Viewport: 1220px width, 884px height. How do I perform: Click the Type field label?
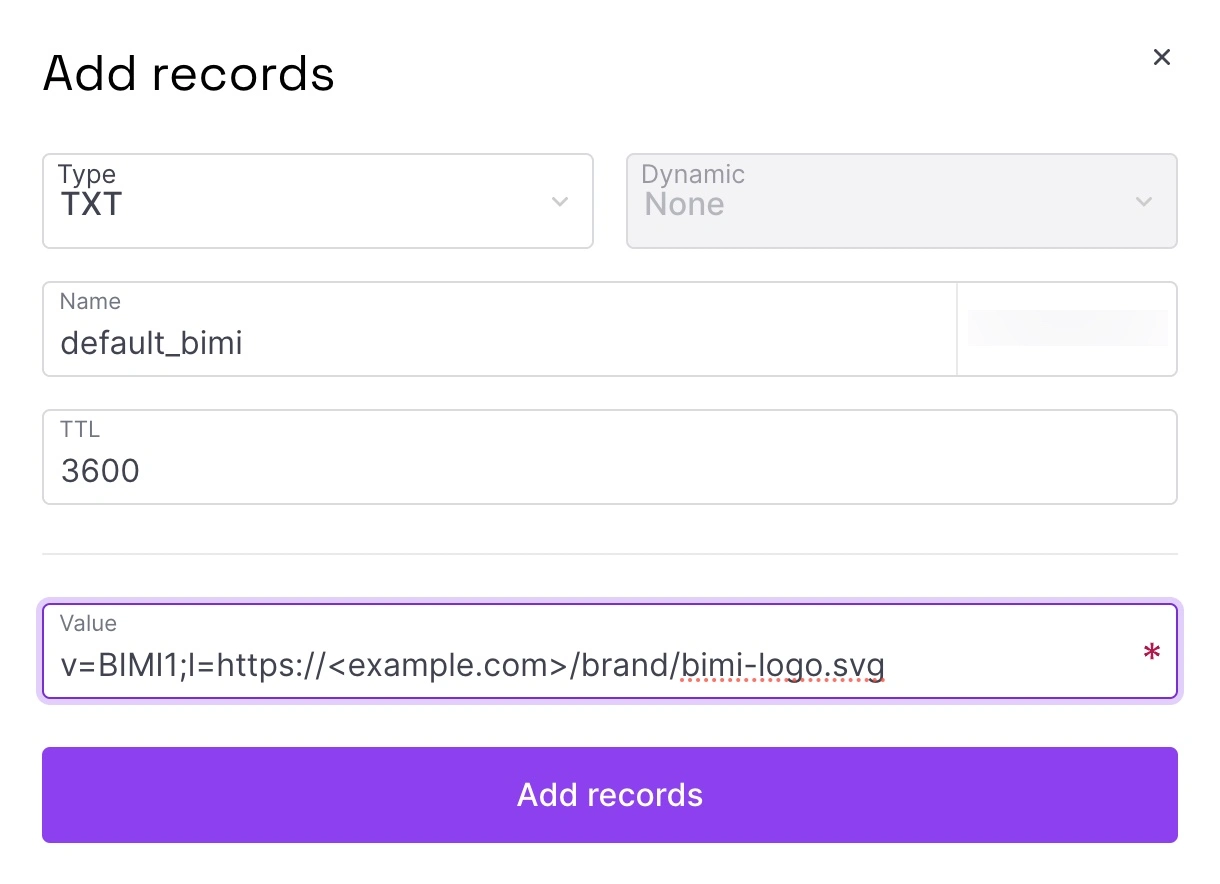(x=87, y=174)
